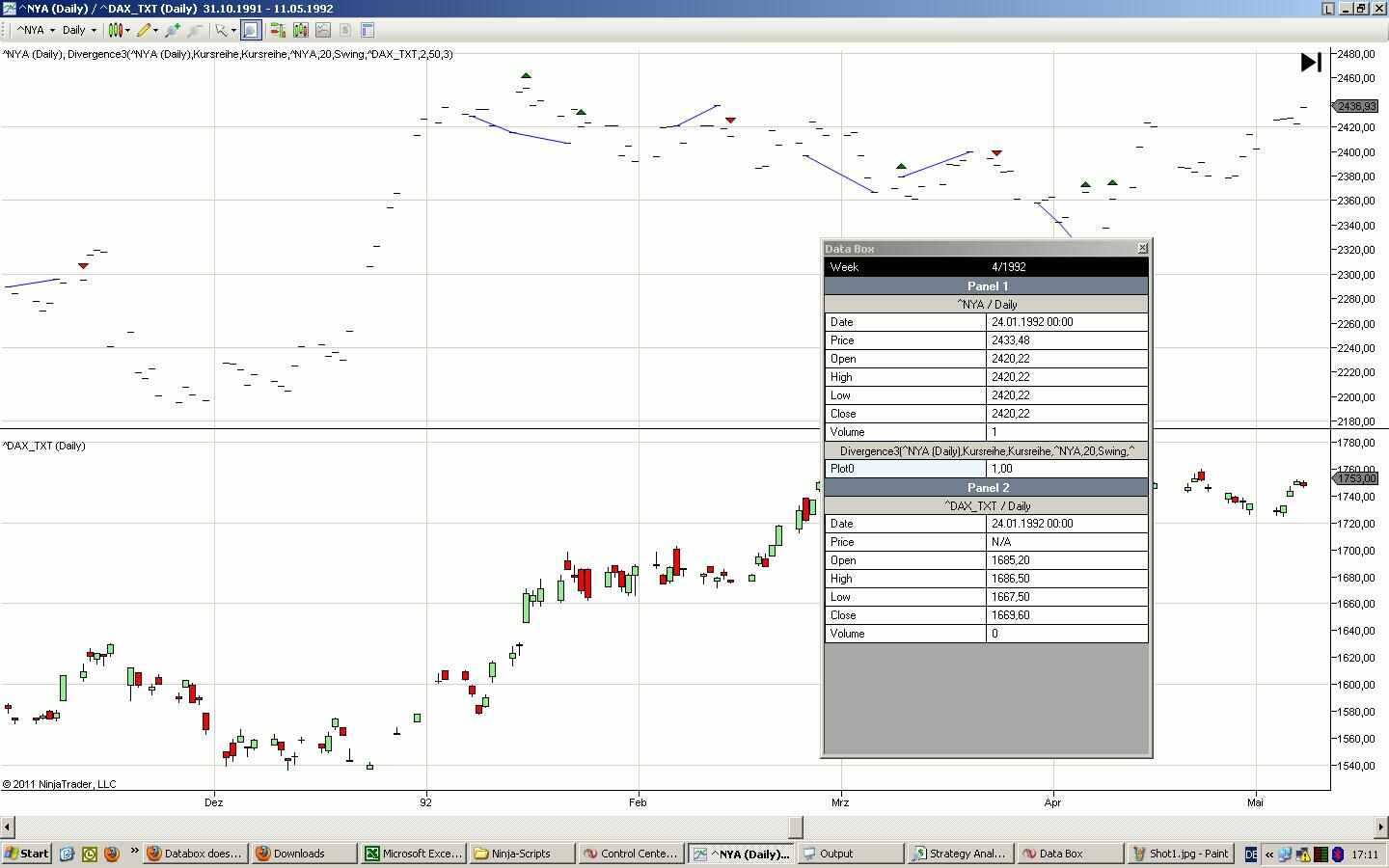Click the Firefox quick launch icon
The image size is (1389, 868).
(111, 854)
